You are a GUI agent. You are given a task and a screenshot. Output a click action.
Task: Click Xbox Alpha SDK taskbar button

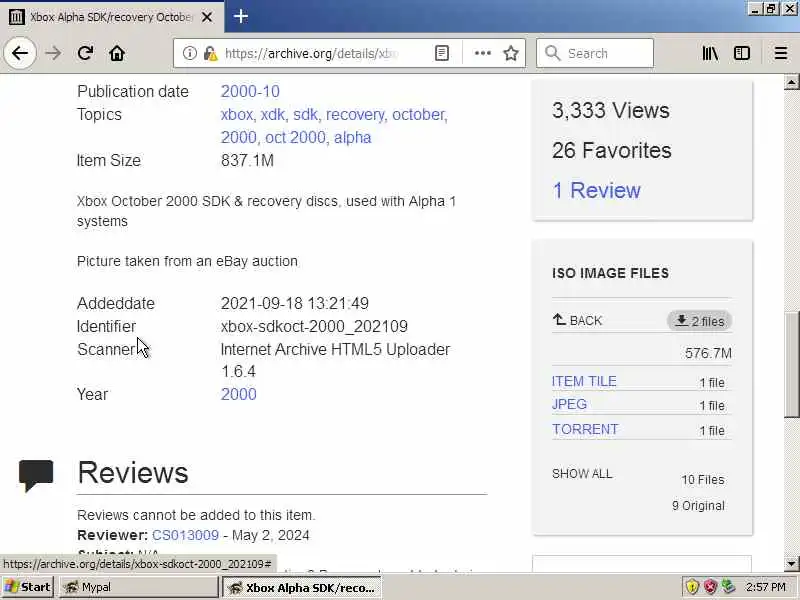click(x=302, y=588)
